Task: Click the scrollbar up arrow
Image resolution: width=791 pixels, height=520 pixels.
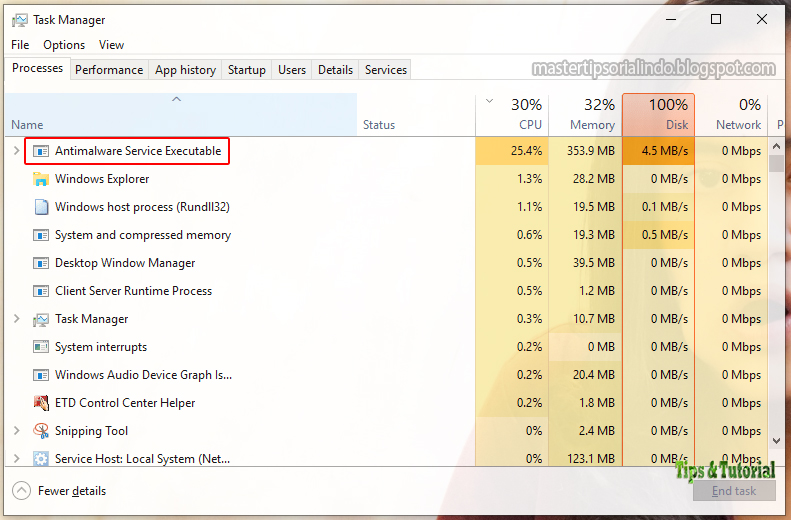Action: pos(776,146)
